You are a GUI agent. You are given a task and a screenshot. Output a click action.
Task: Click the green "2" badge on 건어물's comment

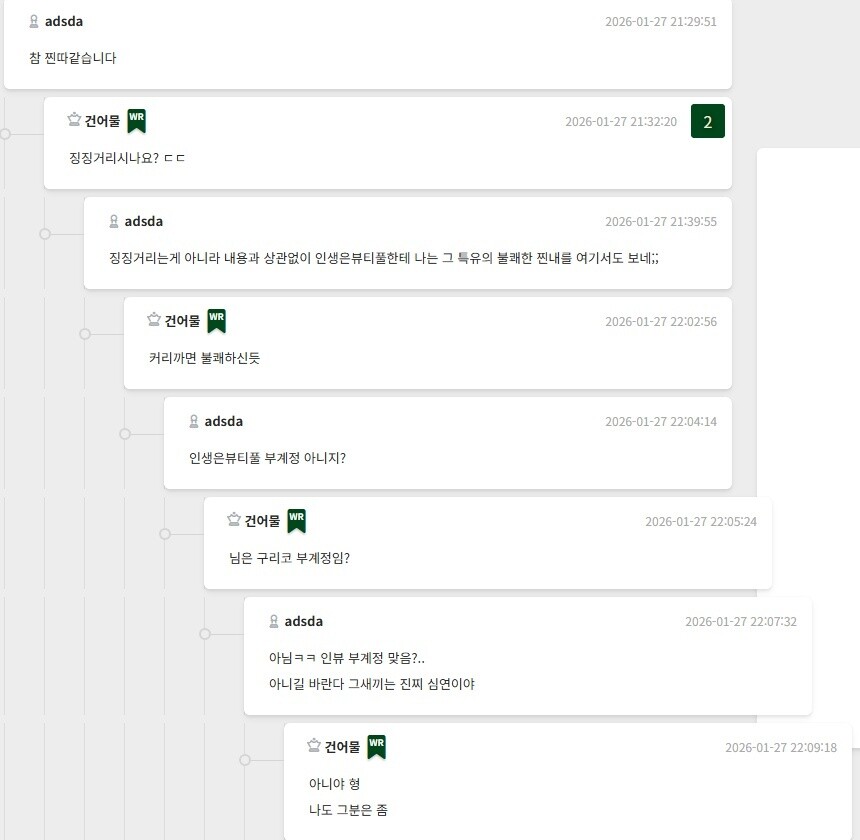pos(708,122)
